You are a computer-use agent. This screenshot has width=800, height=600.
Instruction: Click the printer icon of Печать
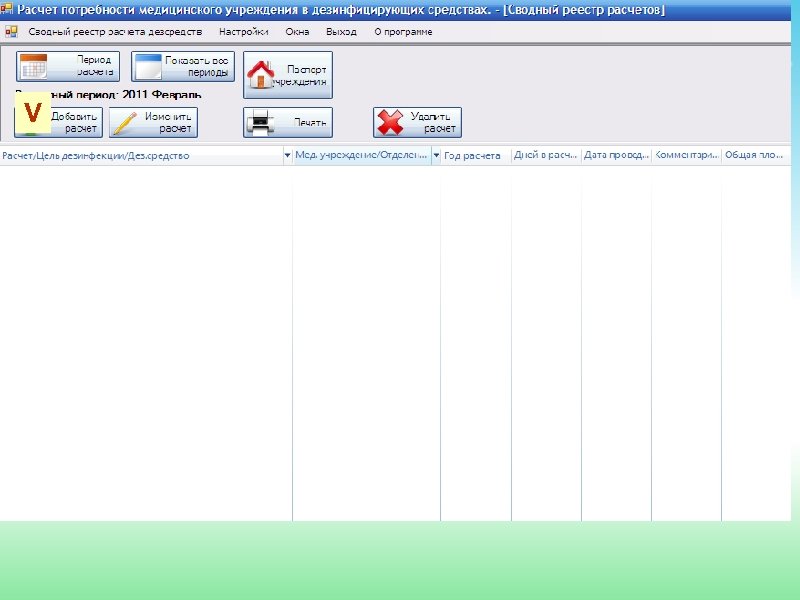point(260,123)
